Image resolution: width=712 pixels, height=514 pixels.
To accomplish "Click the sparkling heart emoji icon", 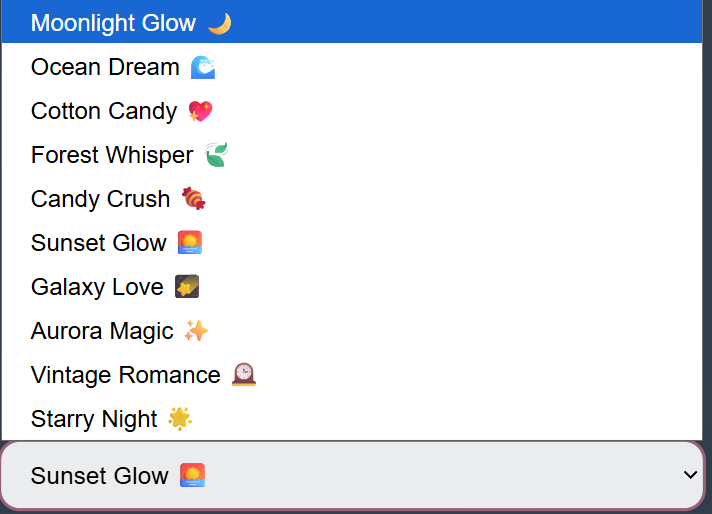I will (200, 111).
